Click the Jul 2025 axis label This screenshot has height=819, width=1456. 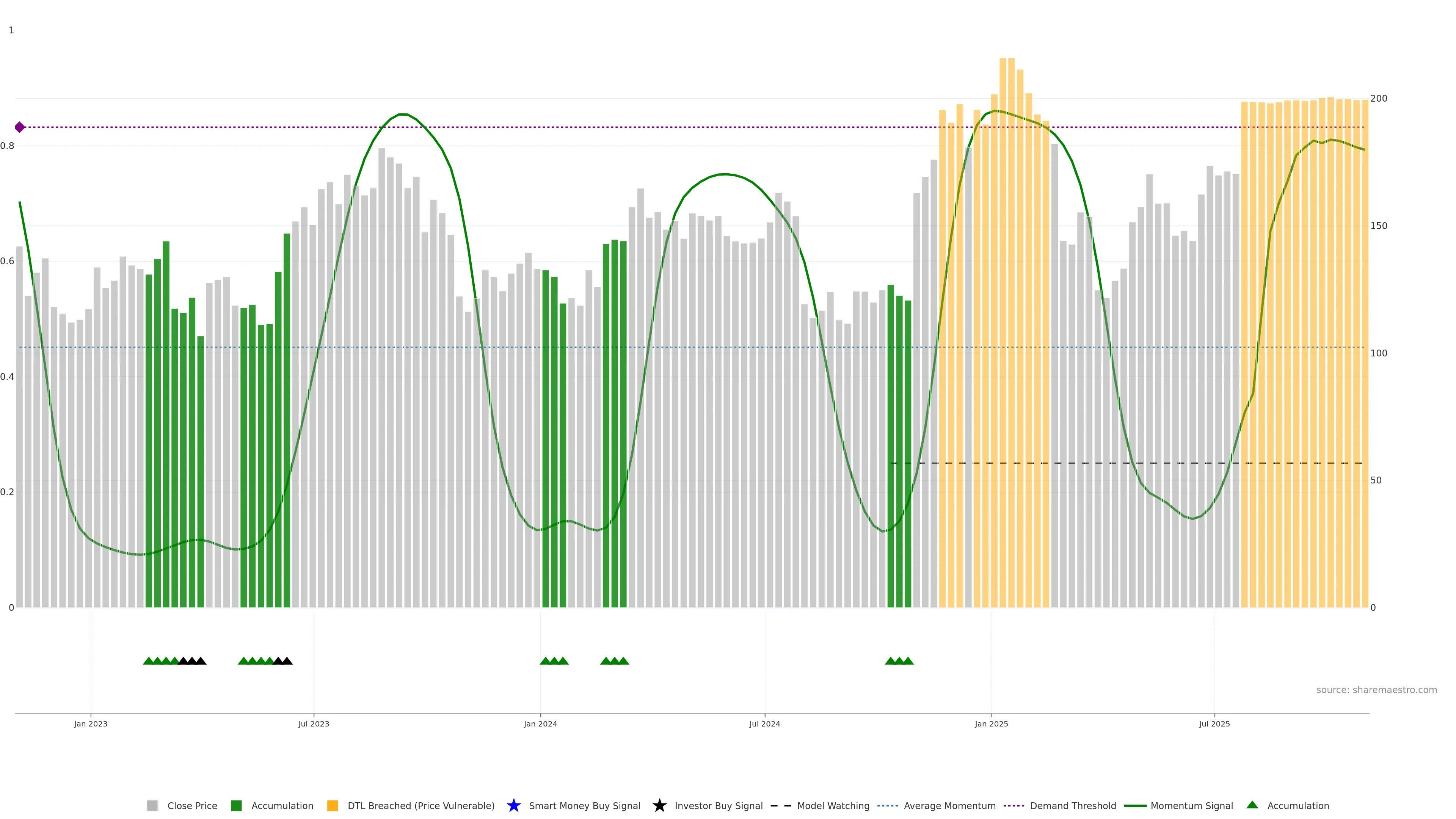(x=1214, y=723)
